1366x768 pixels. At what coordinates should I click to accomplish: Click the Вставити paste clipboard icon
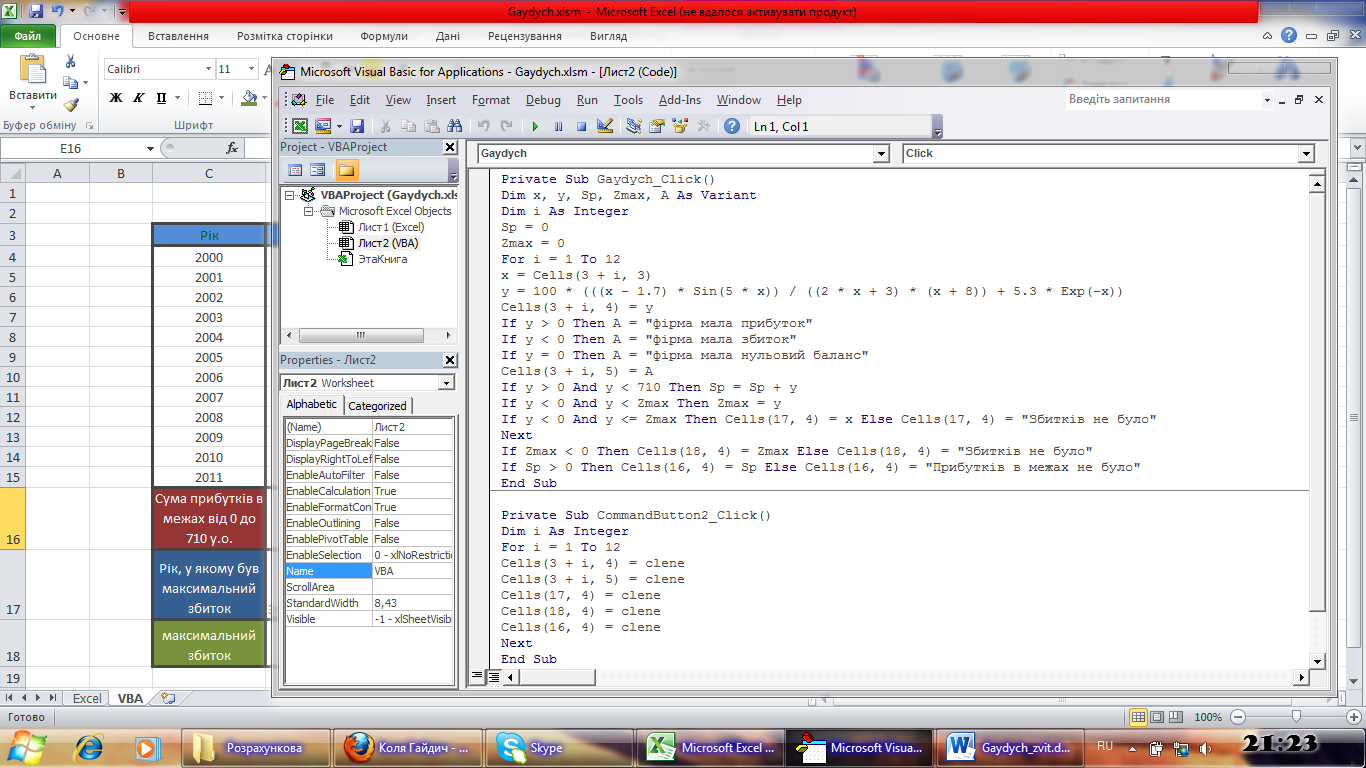pyautogui.click(x=33, y=69)
